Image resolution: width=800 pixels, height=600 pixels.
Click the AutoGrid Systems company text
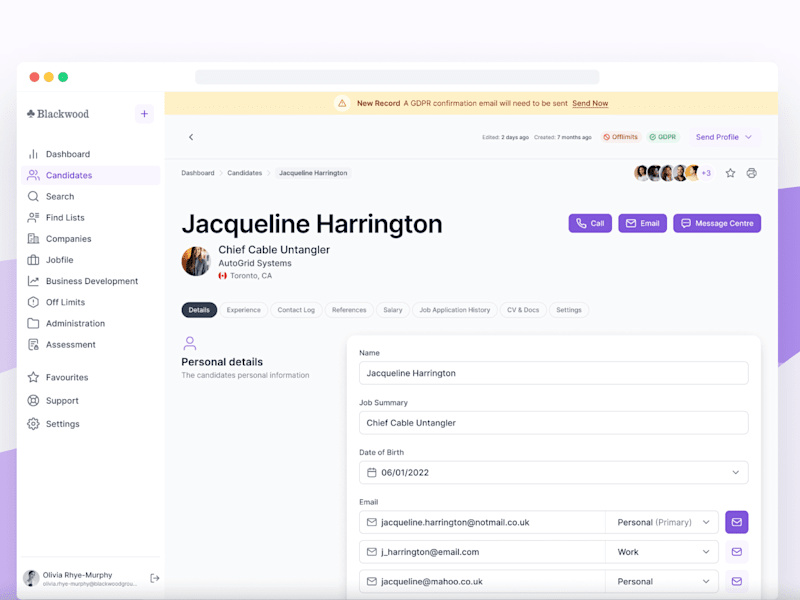(255, 263)
